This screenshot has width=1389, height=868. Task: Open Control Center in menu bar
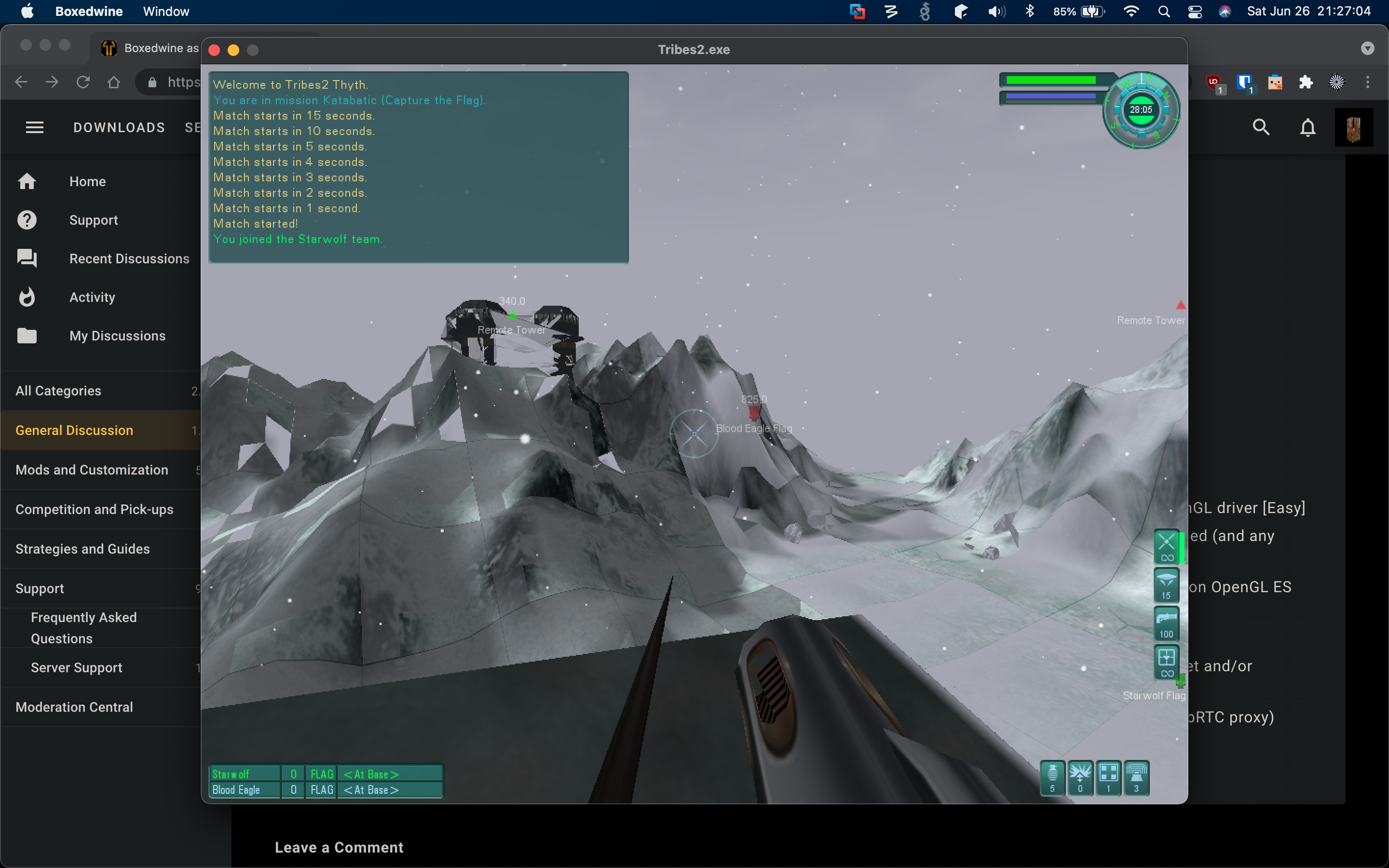coord(1195,12)
